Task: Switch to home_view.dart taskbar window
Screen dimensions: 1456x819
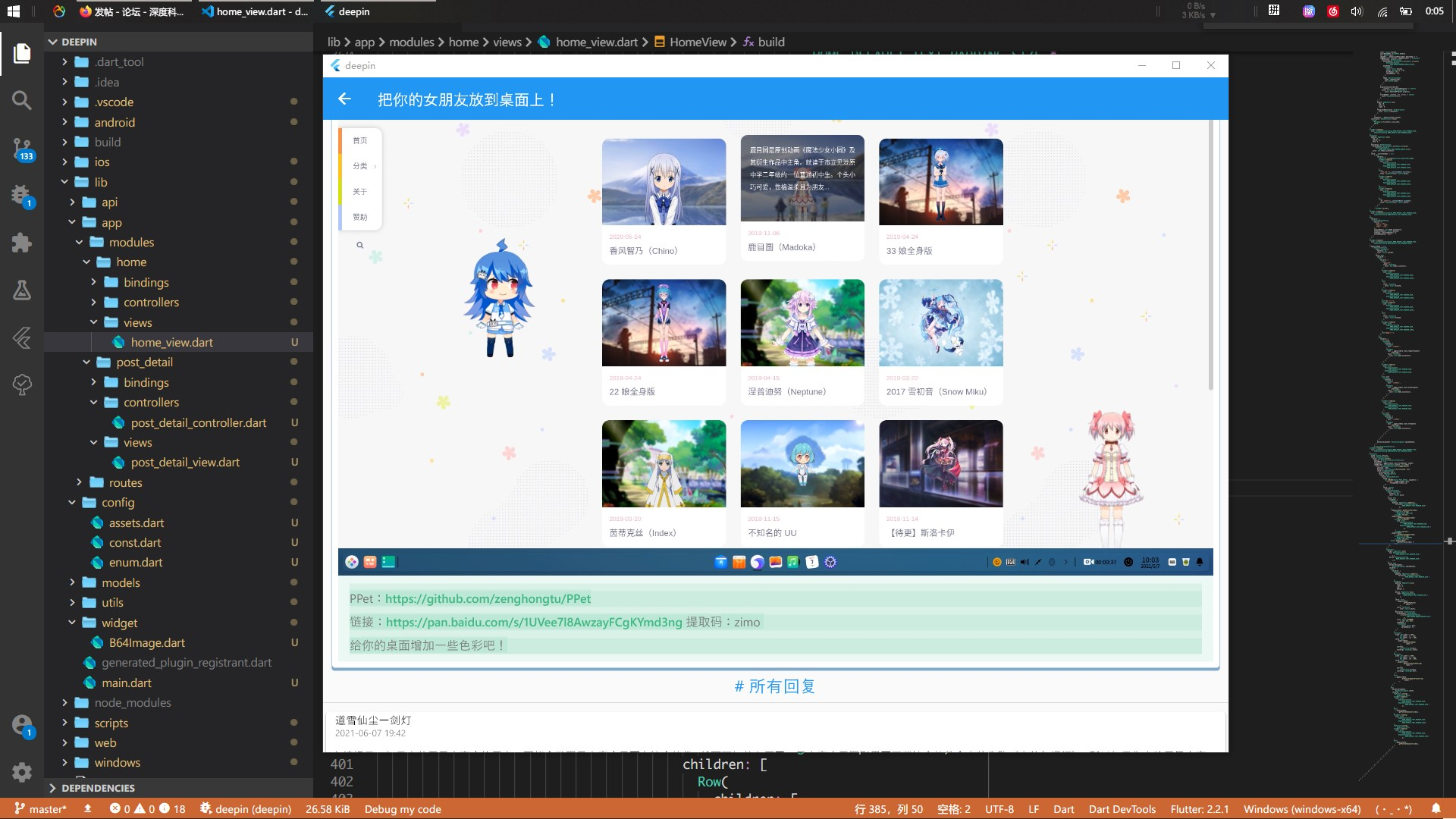Action: point(255,11)
